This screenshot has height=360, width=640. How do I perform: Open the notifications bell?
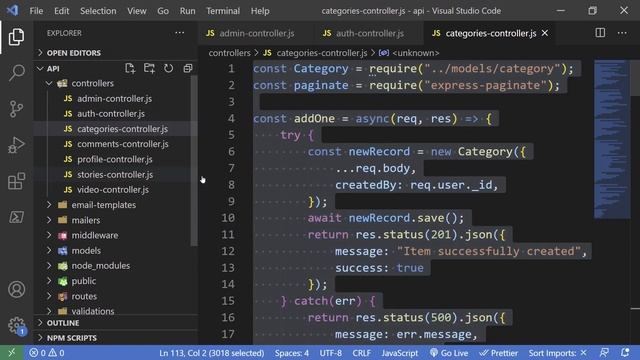pos(625,353)
